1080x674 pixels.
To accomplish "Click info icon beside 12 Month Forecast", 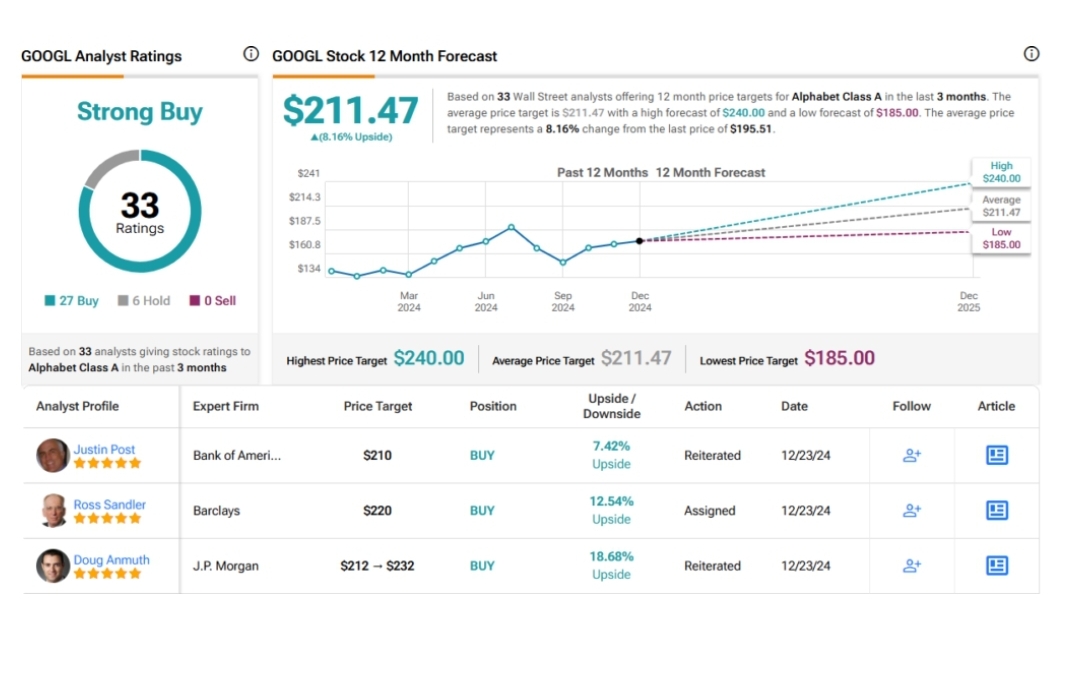I will (x=1031, y=54).
